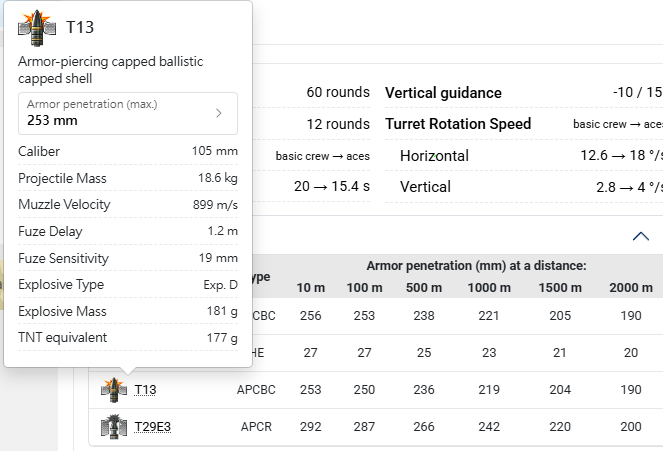Click the HE shell row in table
This screenshot has width=663, height=451.
tap(376, 353)
